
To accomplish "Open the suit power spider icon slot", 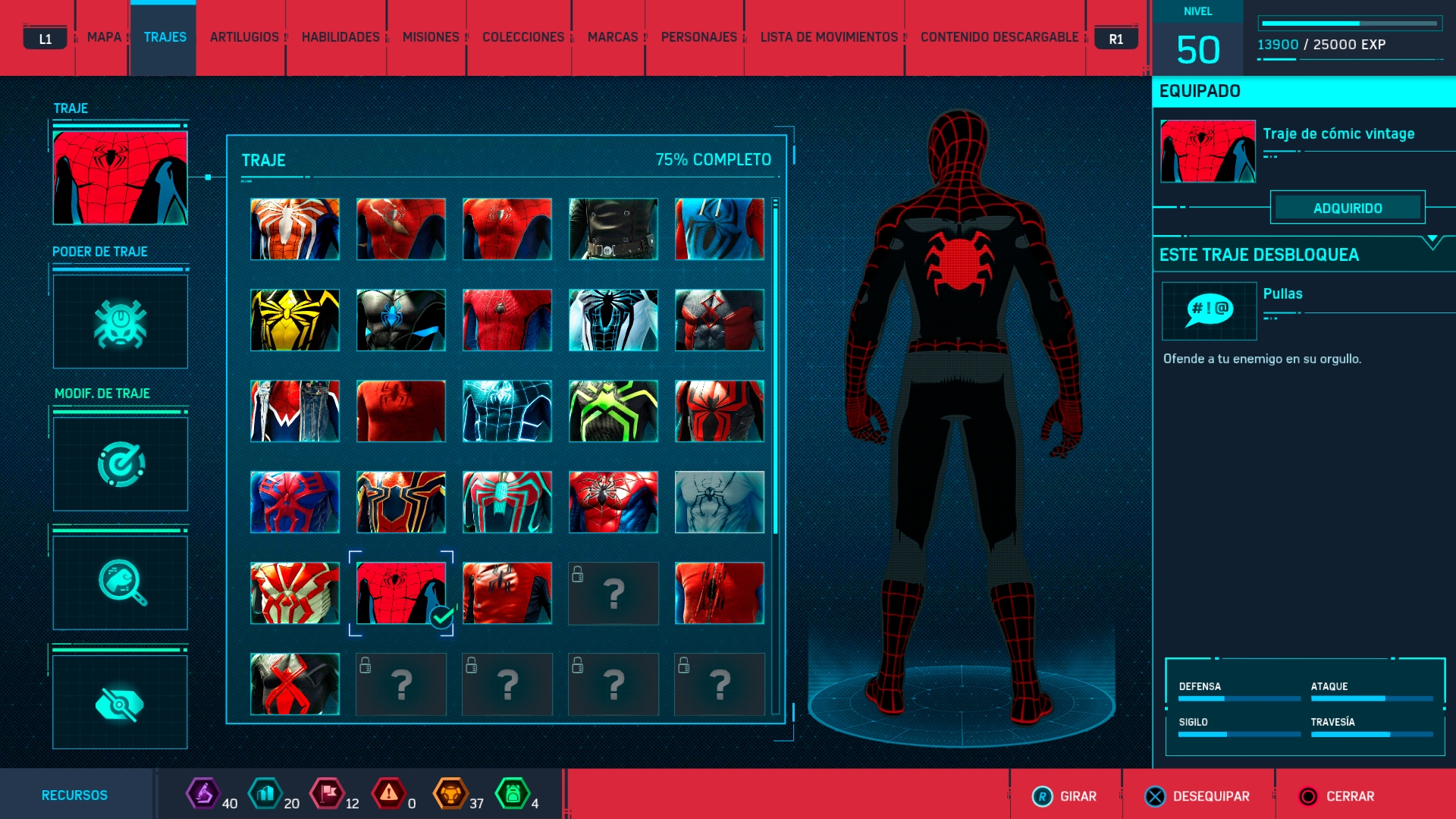I will point(121,322).
